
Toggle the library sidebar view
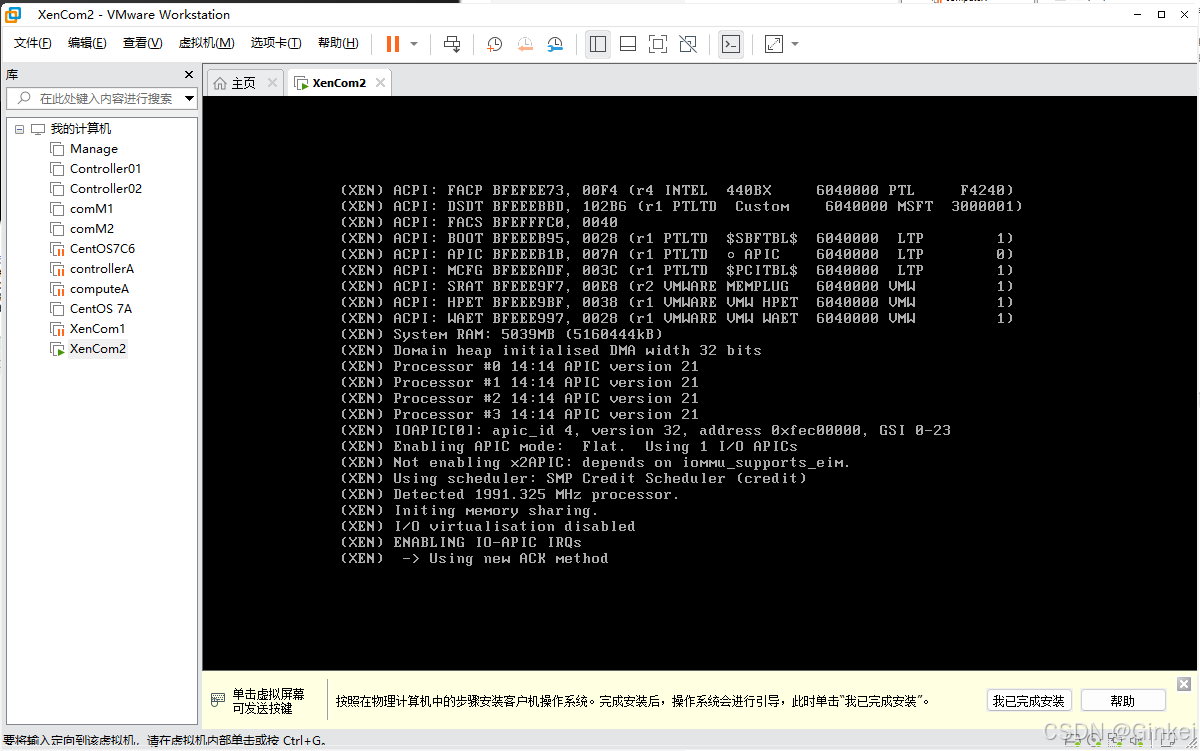click(598, 44)
